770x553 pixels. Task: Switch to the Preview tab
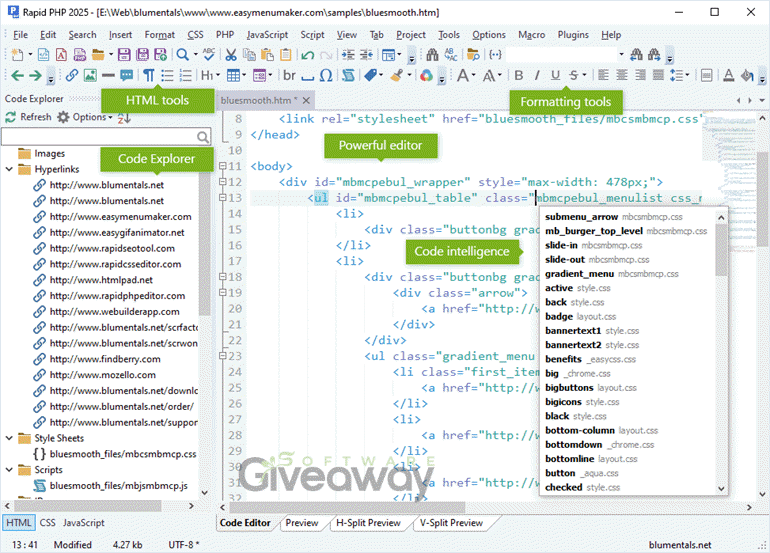click(x=302, y=523)
